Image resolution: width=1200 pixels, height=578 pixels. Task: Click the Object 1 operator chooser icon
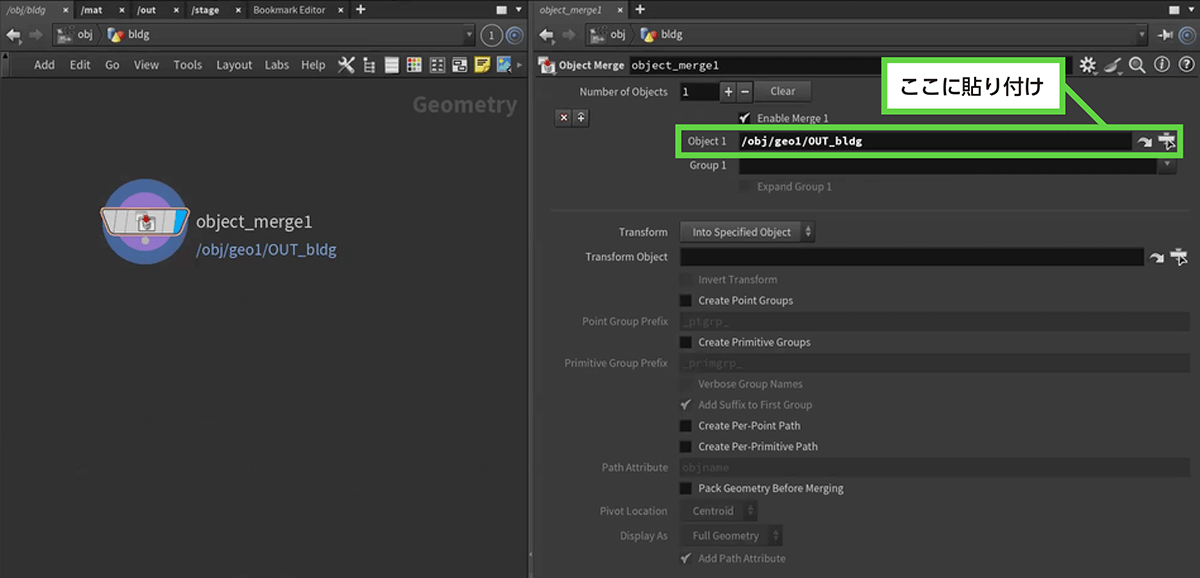(x=1166, y=142)
